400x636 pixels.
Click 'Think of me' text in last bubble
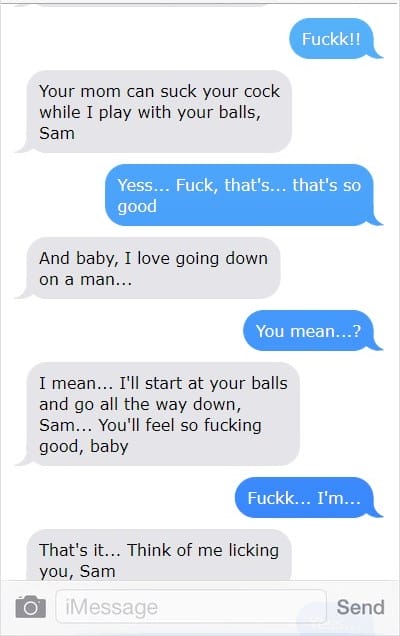click(174, 550)
